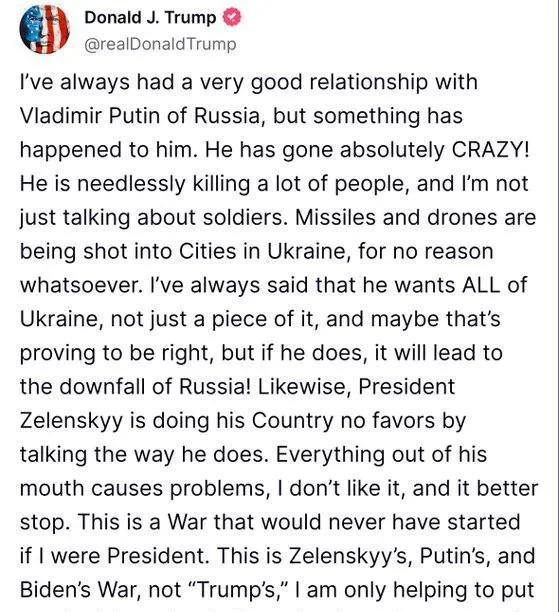Click the word Zelenskyy before 'is doing'
This screenshot has width=559, height=612.
coord(71,421)
